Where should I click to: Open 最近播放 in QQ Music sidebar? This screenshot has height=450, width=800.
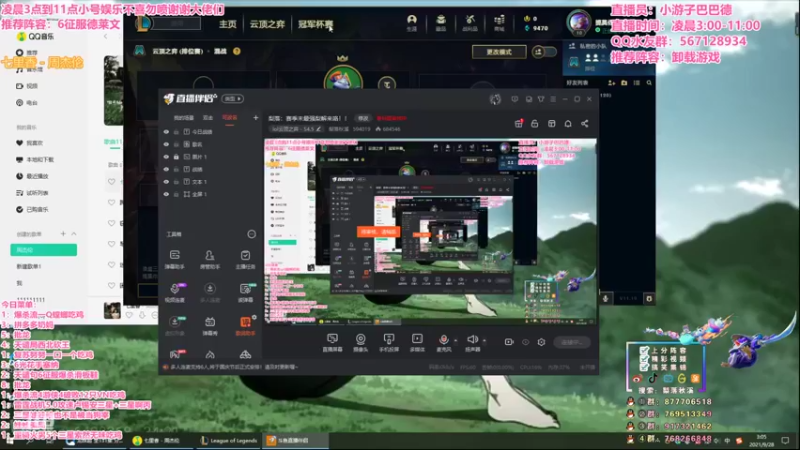click(x=32, y=176)
